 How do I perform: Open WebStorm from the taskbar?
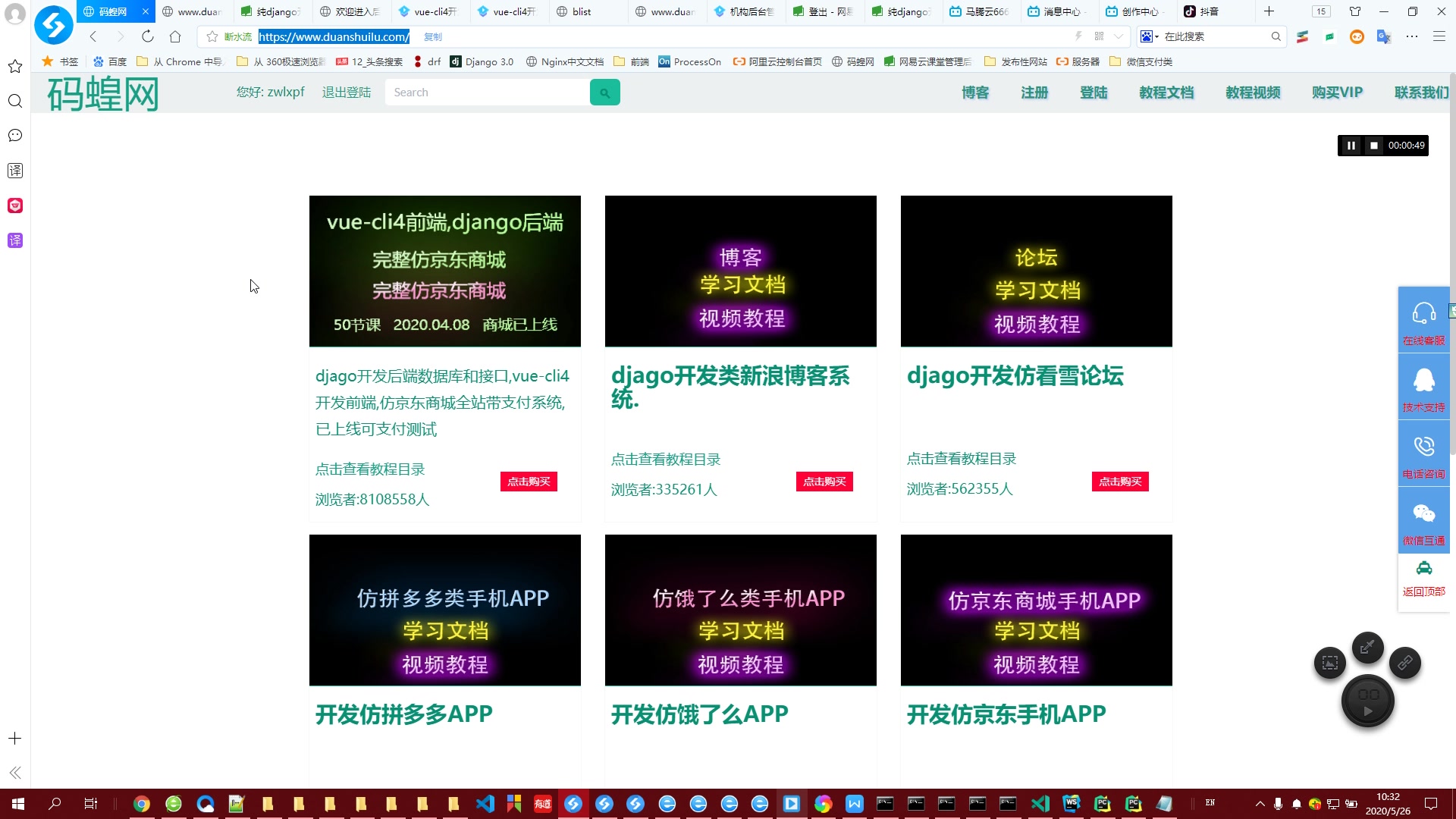coord(1072,804)
